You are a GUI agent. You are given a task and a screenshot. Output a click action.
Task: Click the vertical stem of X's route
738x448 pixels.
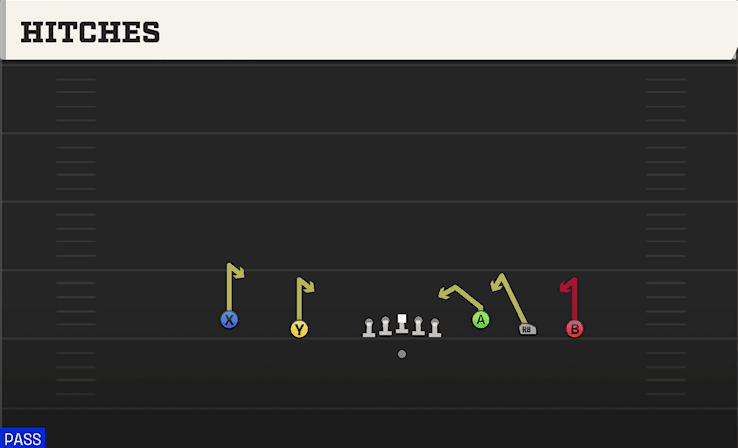coord(229,288)
